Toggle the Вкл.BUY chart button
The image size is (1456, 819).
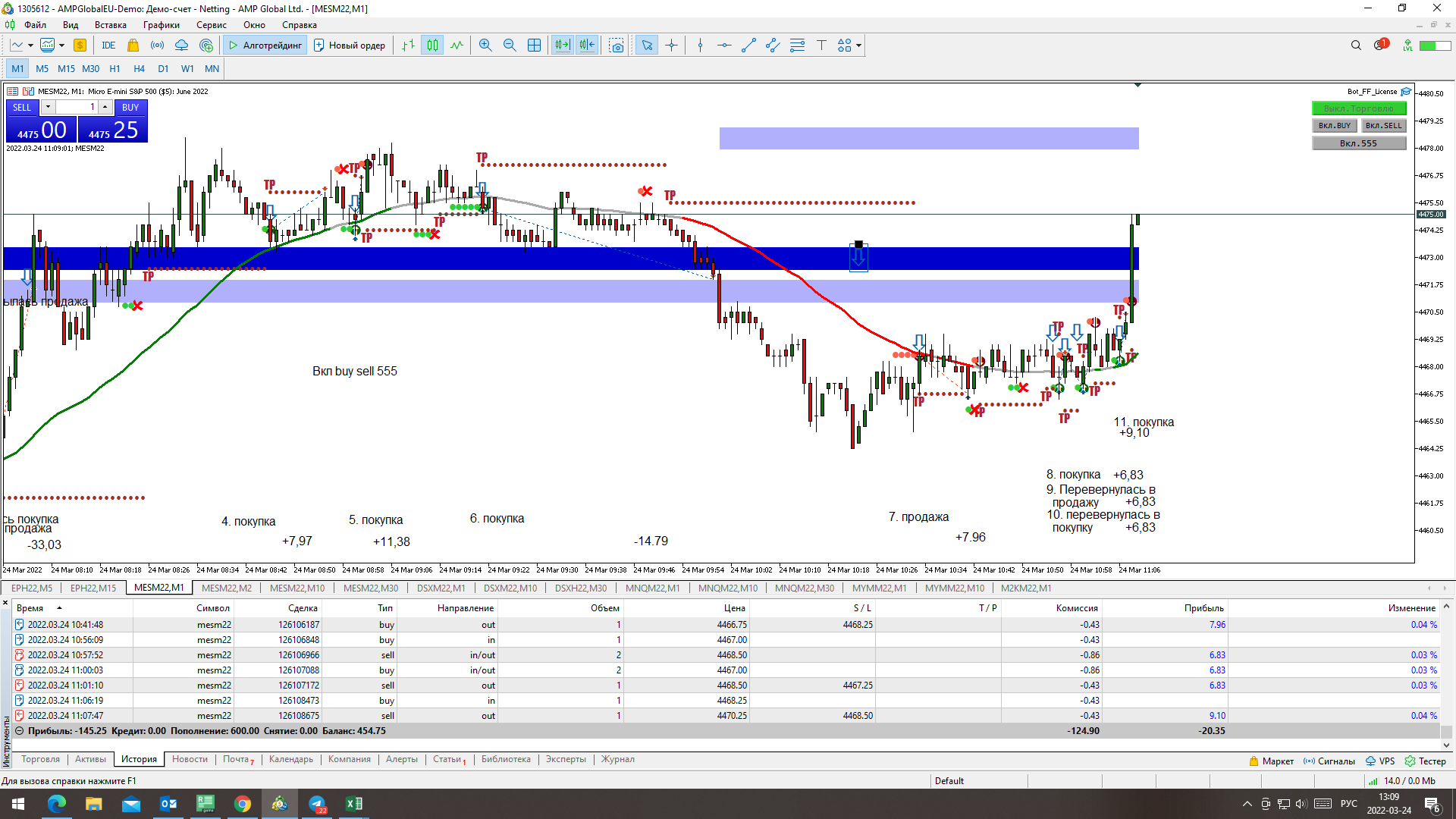(x=1334, y=126)
